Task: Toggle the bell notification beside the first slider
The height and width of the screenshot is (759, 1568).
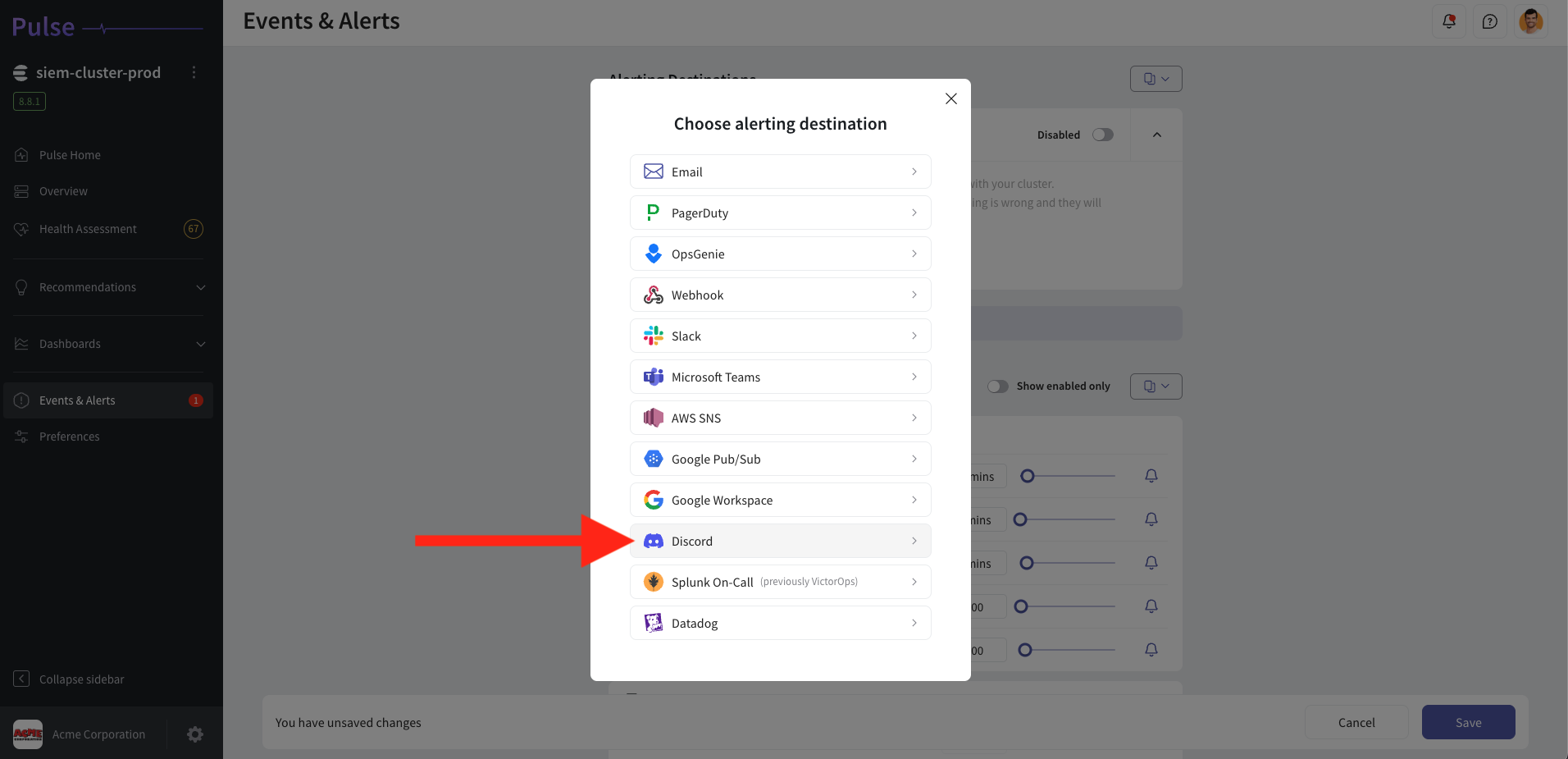Action: [x=1151, y=476]
